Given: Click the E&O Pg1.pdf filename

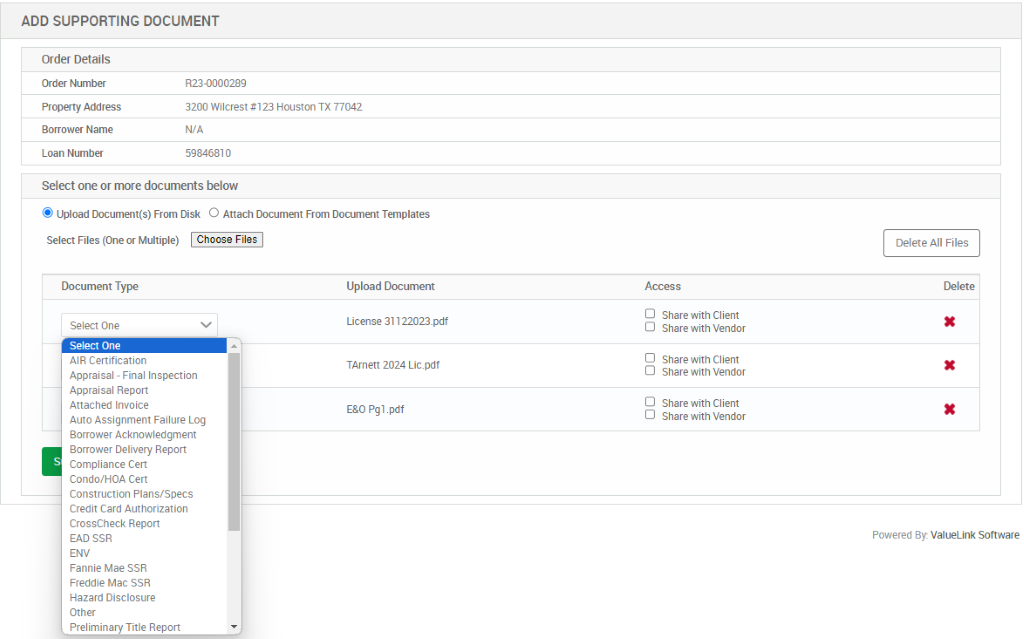Looking at the screenshot, I should click(x=375, y=410).
